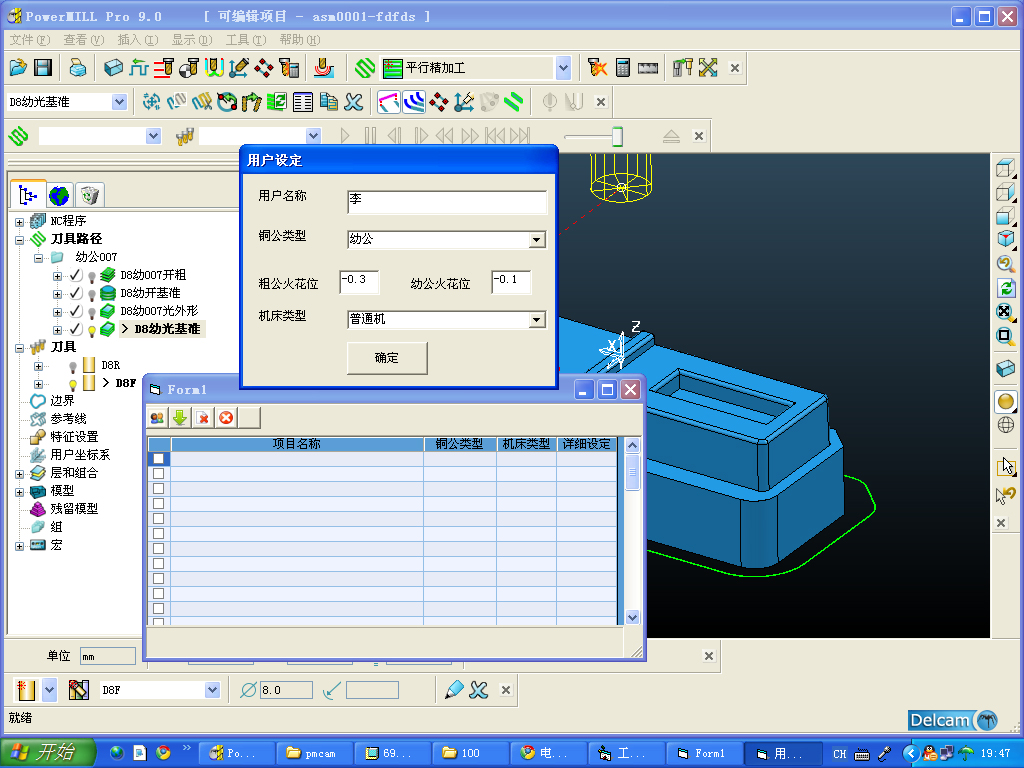Open the D8F tool selection dropdown
1024x768 pixels.
click(x=212, y=690)
